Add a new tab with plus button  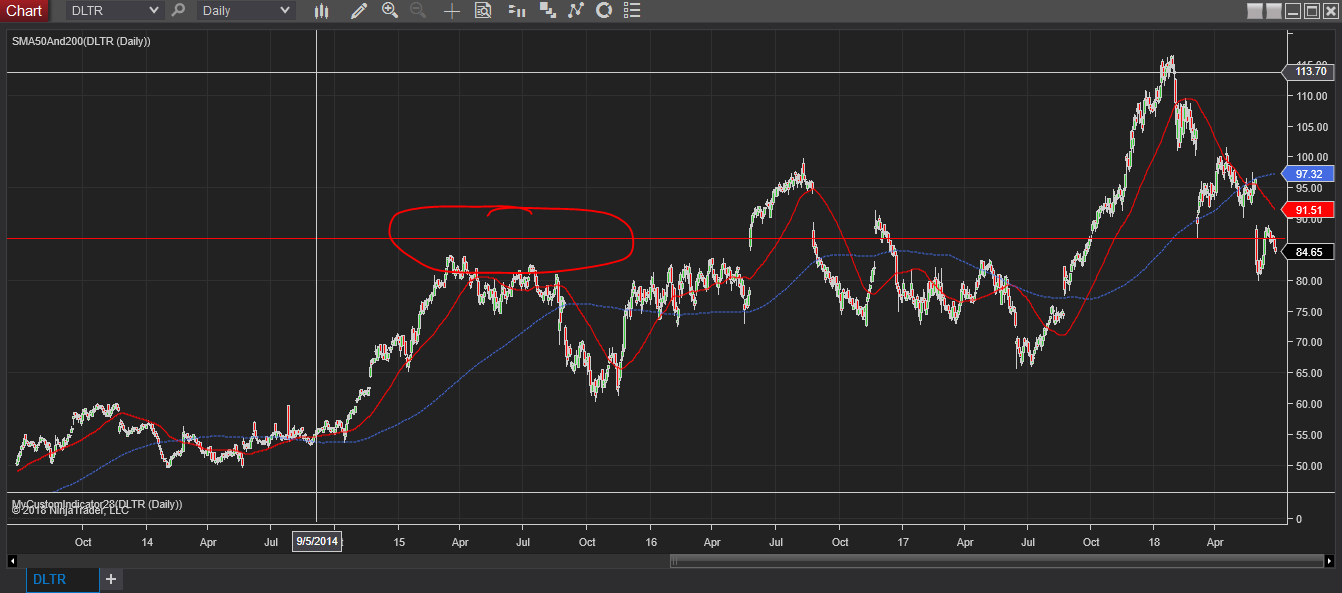111,579
